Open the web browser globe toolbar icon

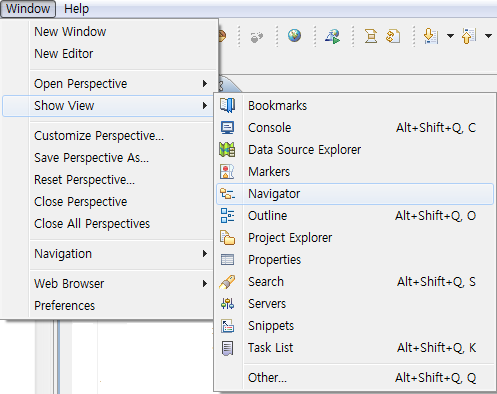coord(294,35)
